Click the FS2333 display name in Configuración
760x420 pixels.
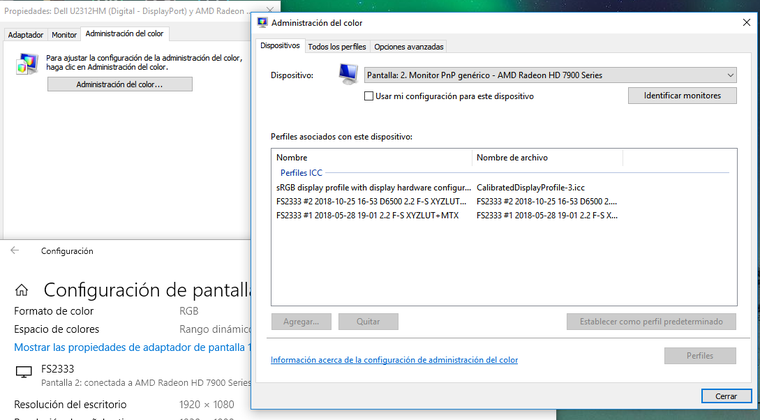click(x=58, y=369)
